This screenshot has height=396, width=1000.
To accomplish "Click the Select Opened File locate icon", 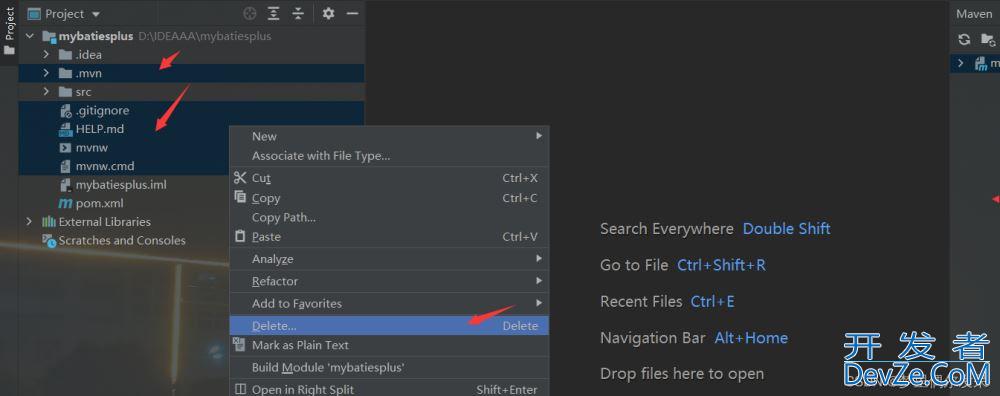I will 250,13.
